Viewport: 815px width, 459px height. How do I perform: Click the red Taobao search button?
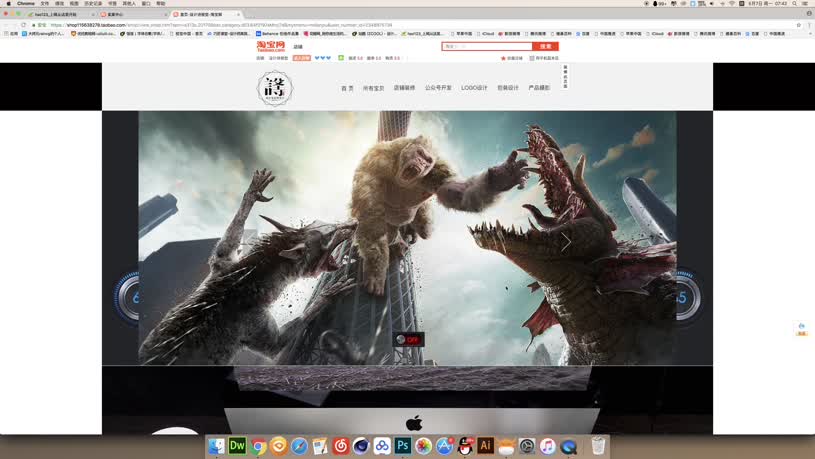(x=545, y=46)
